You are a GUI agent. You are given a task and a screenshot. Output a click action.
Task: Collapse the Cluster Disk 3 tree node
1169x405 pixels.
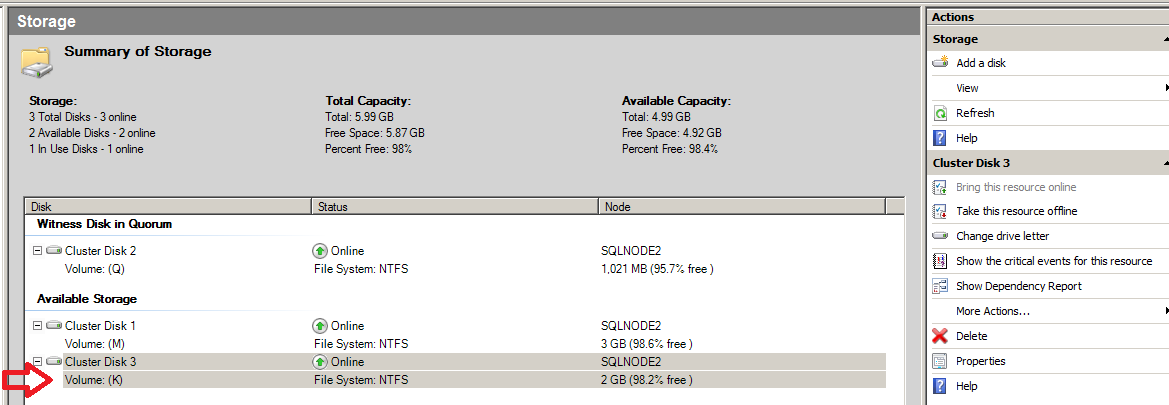coord(37,361)
